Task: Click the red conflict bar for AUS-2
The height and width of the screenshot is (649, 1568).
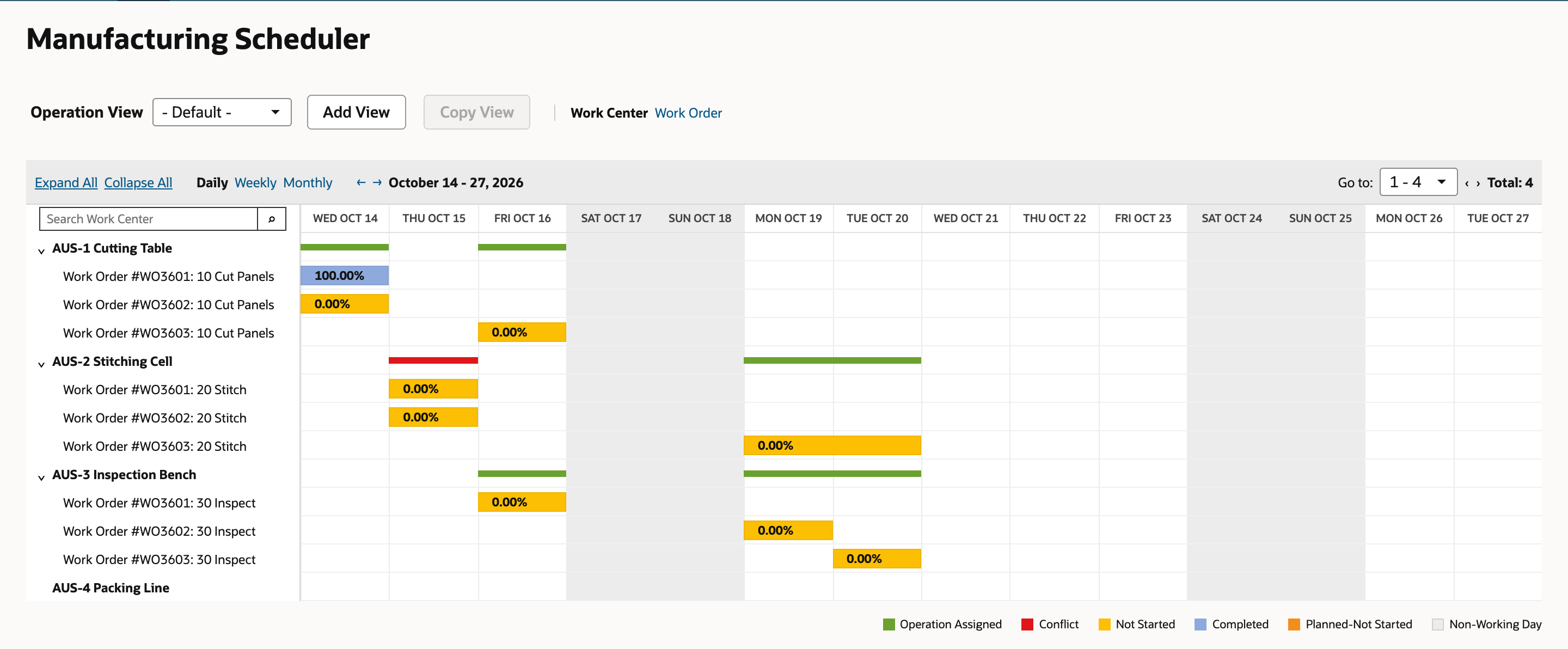Action: (x=433, y=360)
